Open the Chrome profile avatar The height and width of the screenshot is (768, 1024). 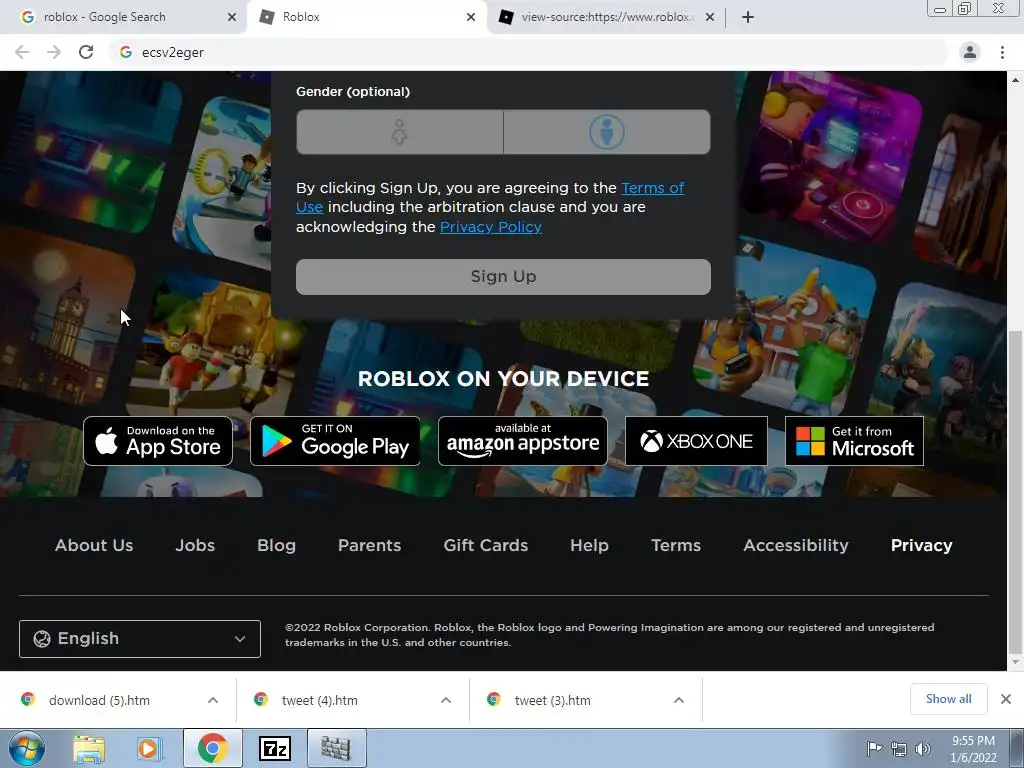point(970,52)
